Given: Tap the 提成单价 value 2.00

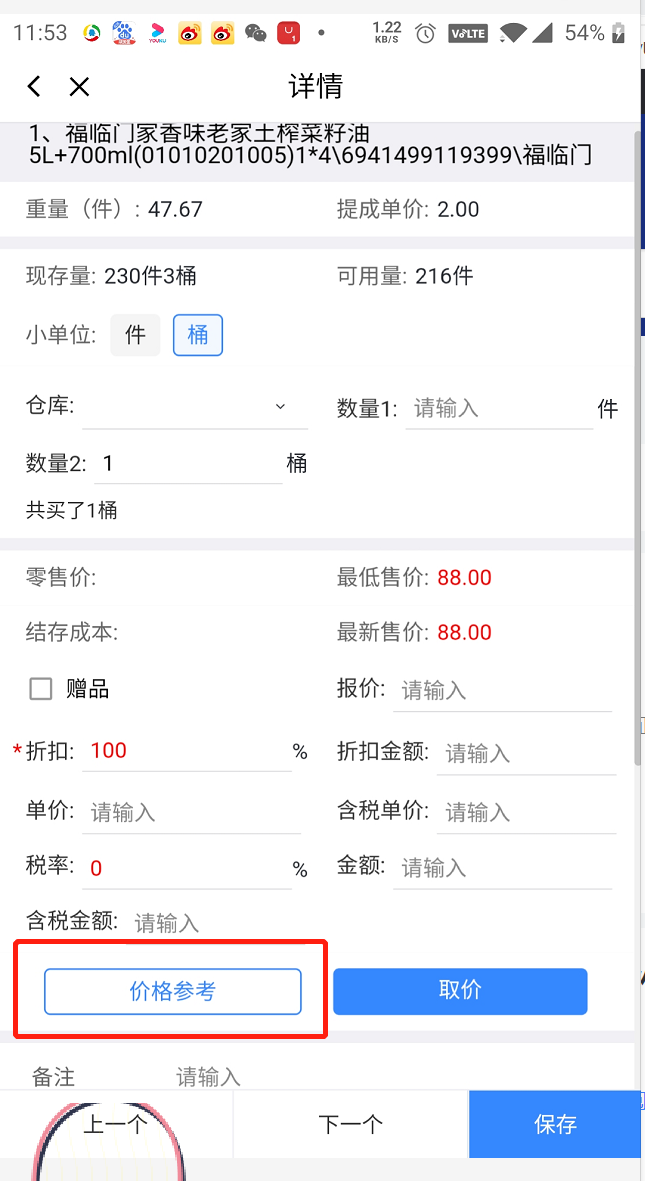Looking at the screenshot, I should click(458, 209).
